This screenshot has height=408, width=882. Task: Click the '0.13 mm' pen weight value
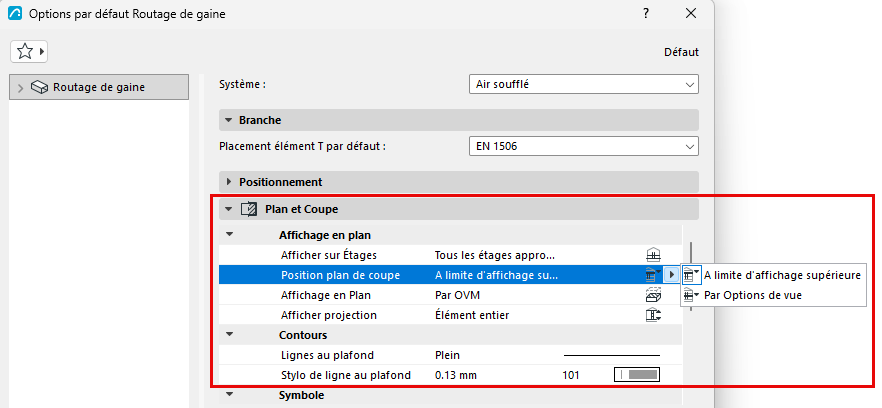[x=456, y=375]
